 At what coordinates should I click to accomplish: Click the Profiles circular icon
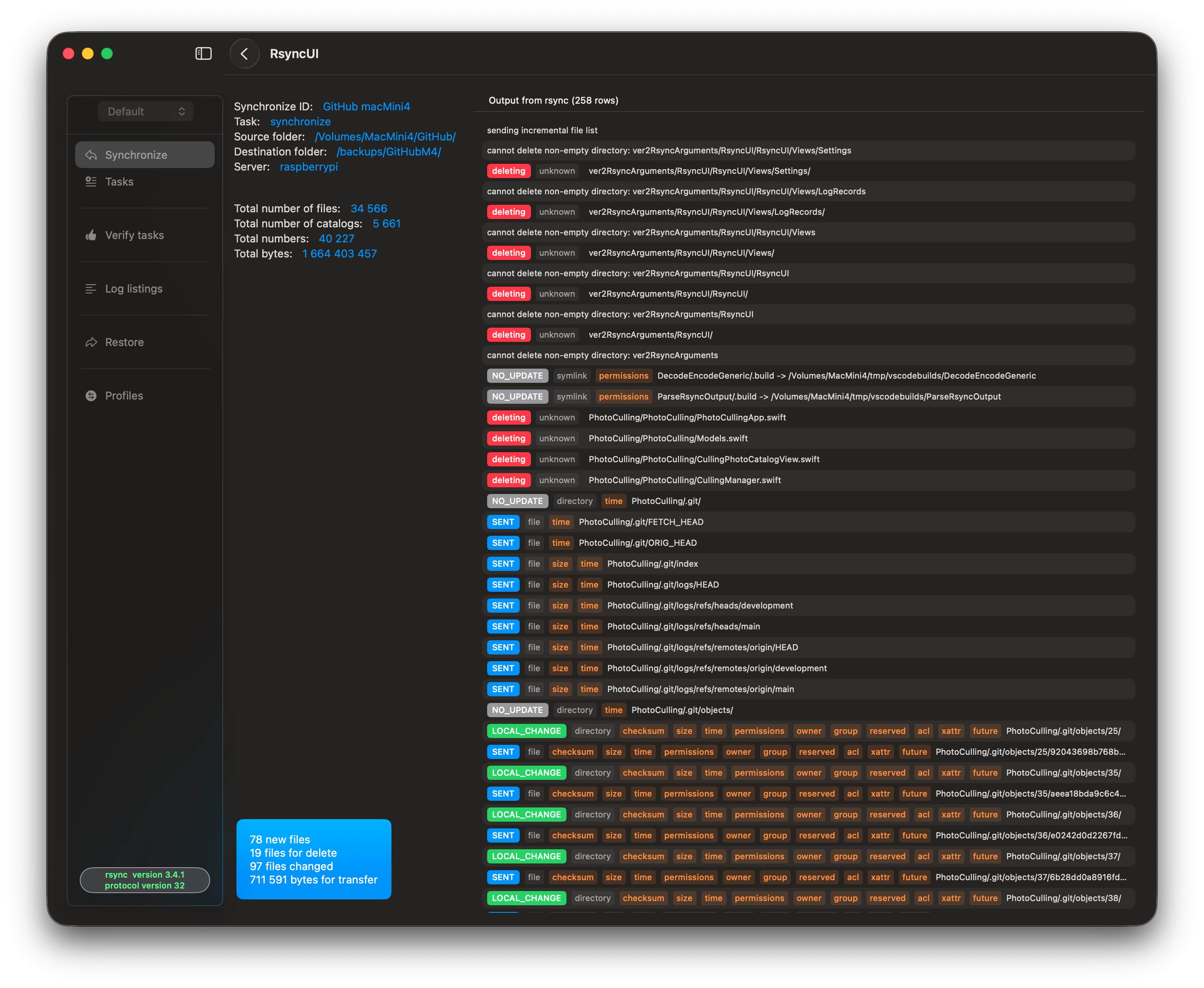pos(91,395)
